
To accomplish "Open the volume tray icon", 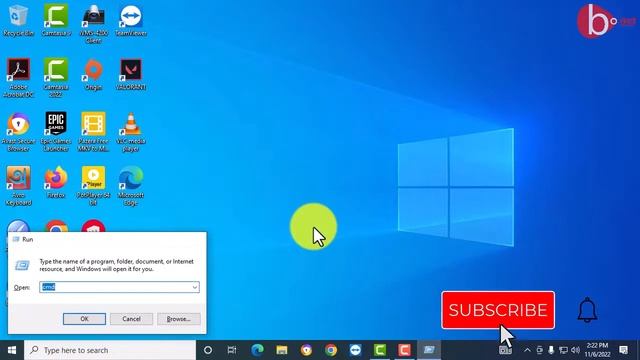I will (x=576, y=350).
